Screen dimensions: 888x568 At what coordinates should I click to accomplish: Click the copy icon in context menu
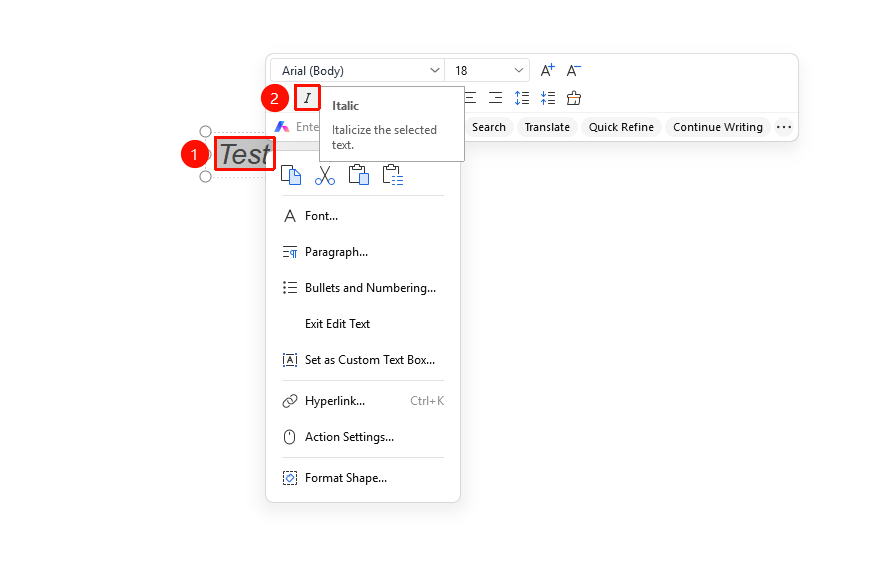pos(291,175)
